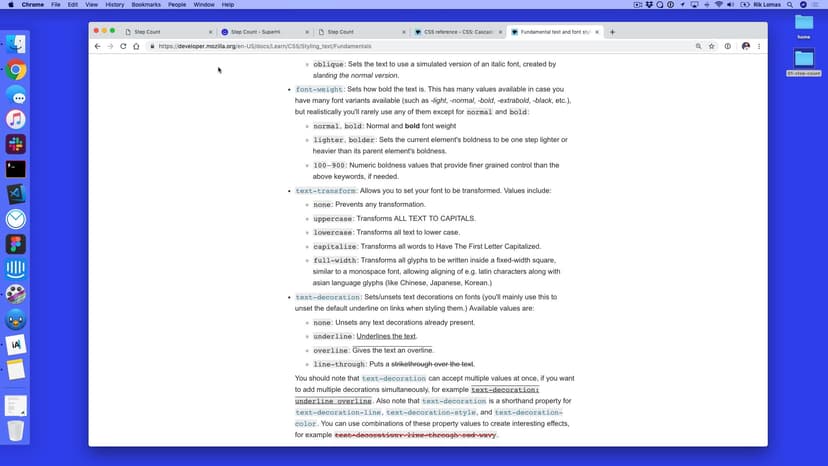Bookmark this page with the star icon
The width and height of the screenshot is (828, 466).
(x=712, y=46)
